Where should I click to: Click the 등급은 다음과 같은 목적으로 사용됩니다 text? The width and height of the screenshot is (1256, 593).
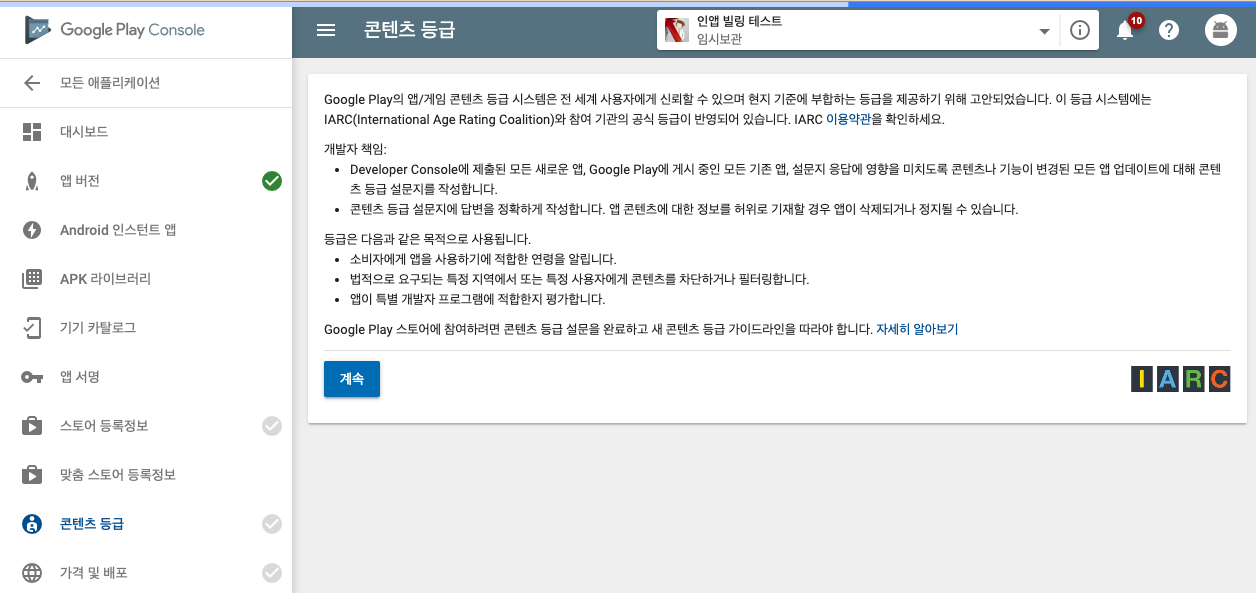pyautogui.click(x=427, y=239)
